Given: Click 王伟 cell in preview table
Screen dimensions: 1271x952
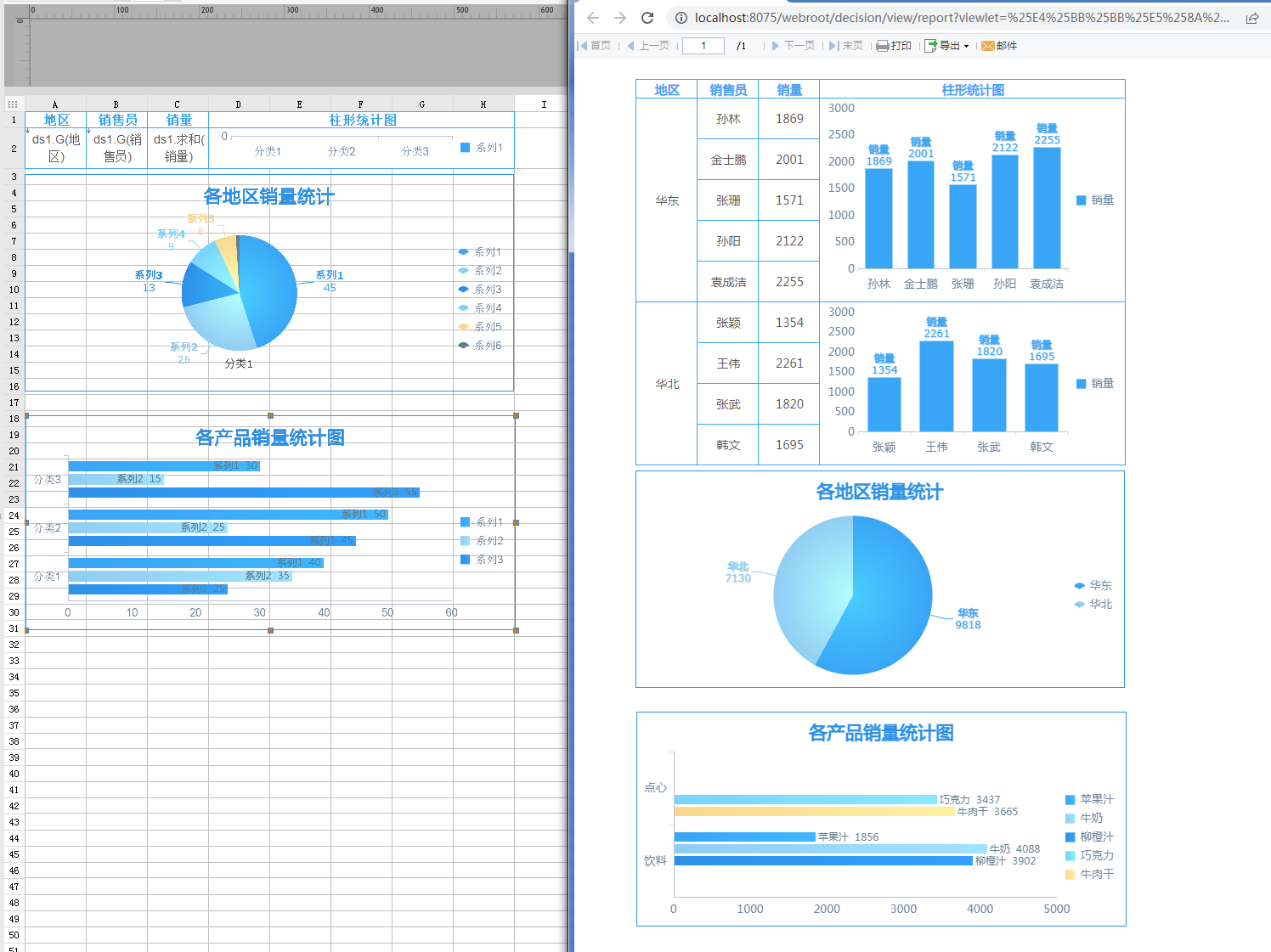Looking at the screenshot, I should click(x=728, y=363).
